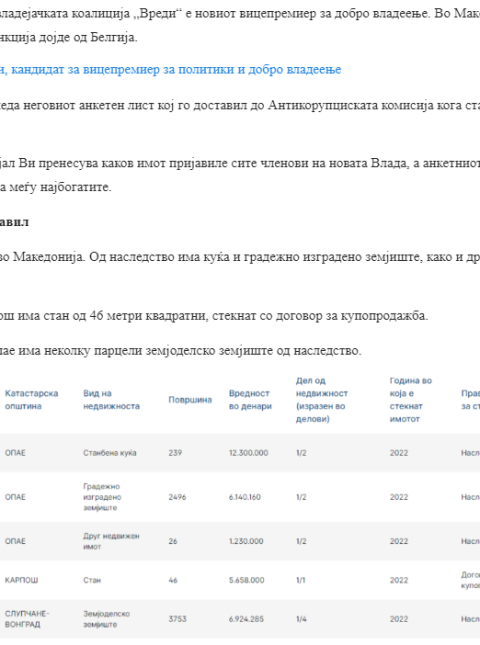The height and width of the screenshot is (645, 480).
Task: Click the Година во која е стекнат header
Action: (410, 399)
